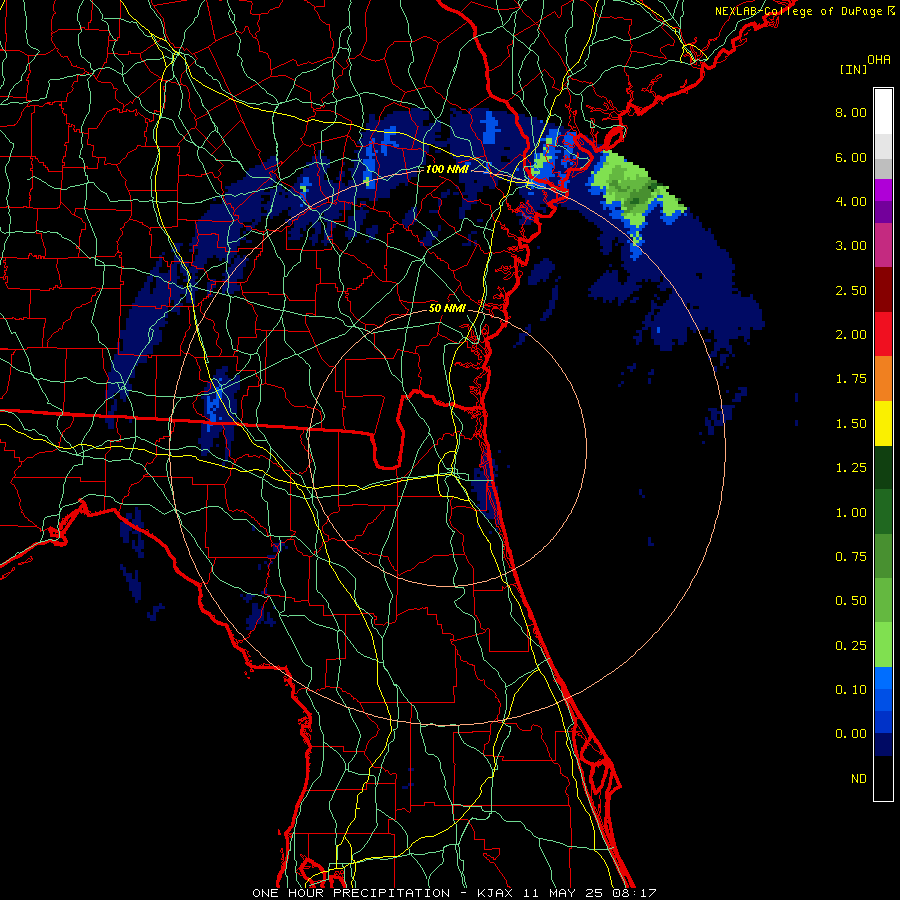
Task: Click the 4.00 legend value
Action: tap(851, 201)
